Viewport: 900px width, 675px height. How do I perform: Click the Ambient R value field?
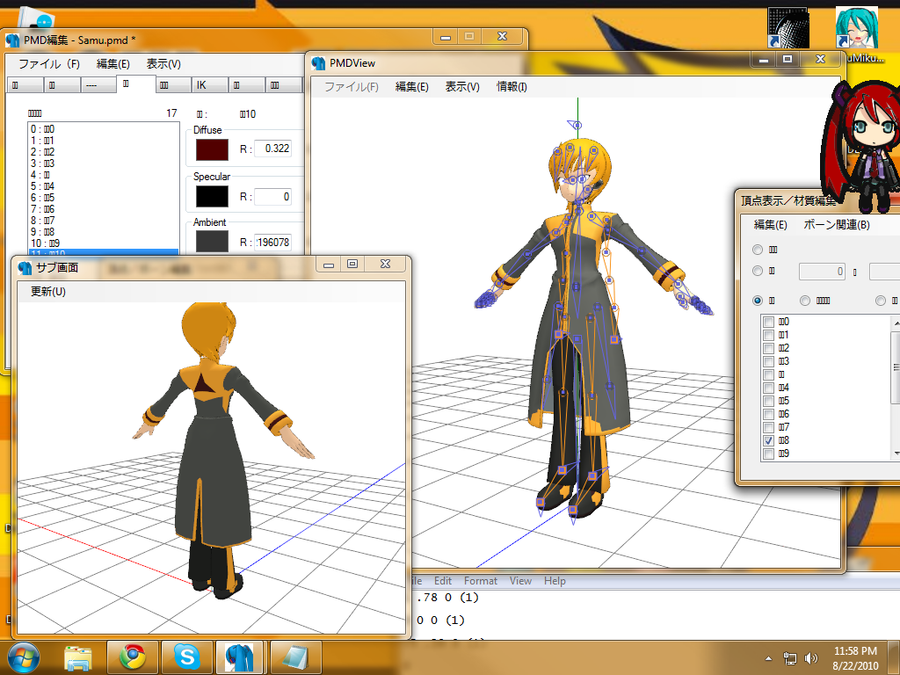pyautogui.click(x=273, y=243)
